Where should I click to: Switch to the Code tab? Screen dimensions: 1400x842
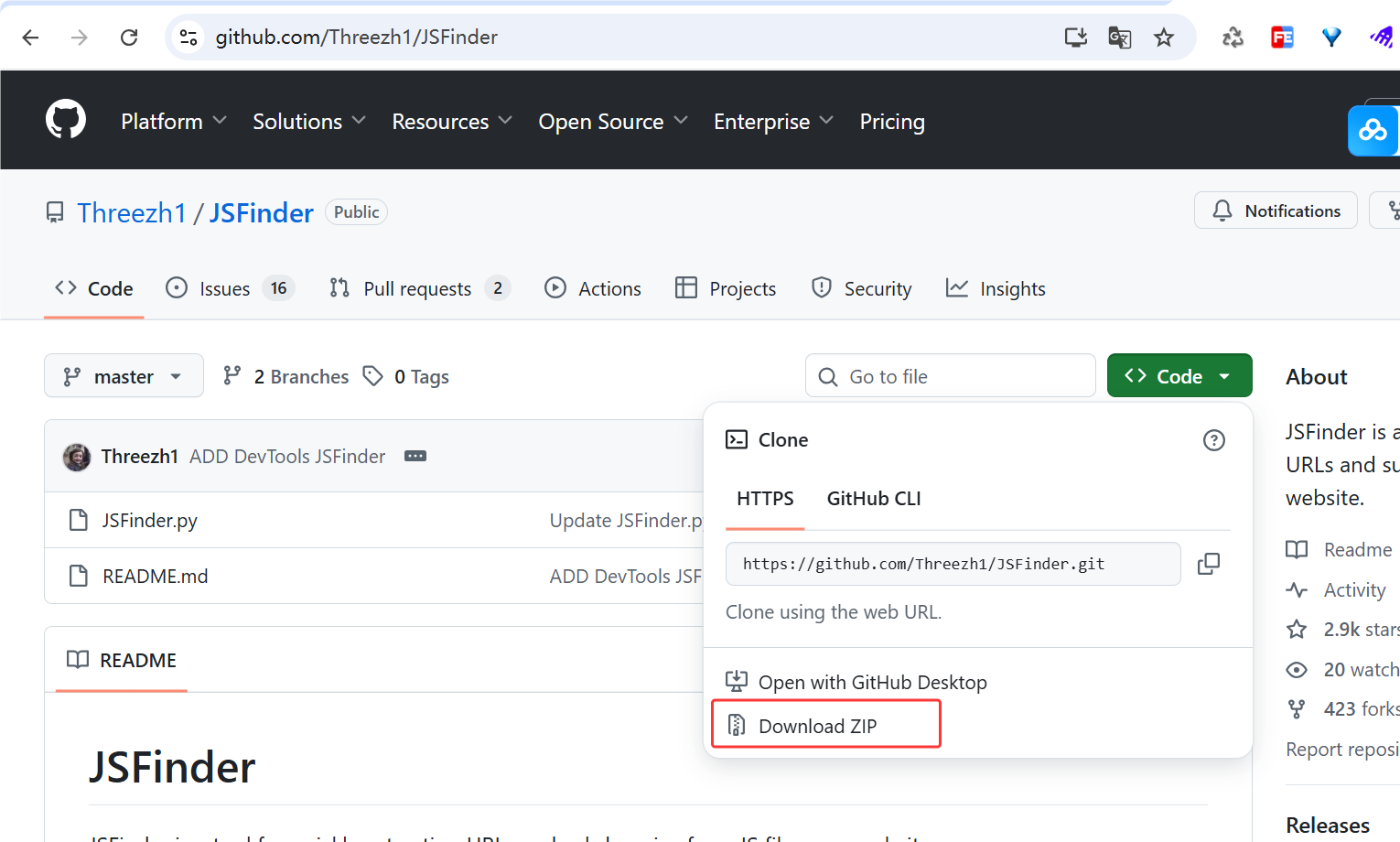pyautogui.click(x=94, y=289)
